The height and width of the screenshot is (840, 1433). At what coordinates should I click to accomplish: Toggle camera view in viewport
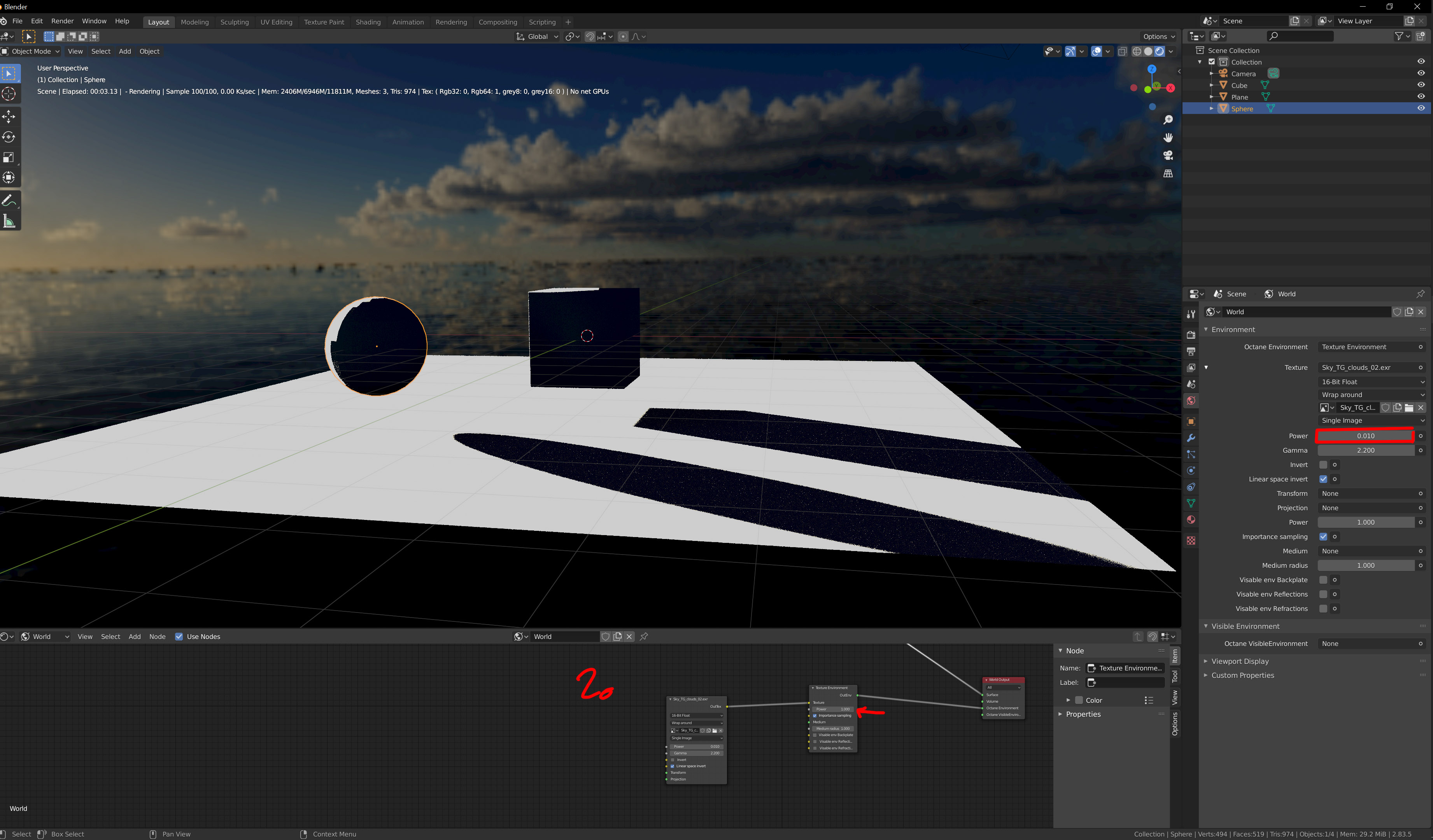tap(1168, 155)
